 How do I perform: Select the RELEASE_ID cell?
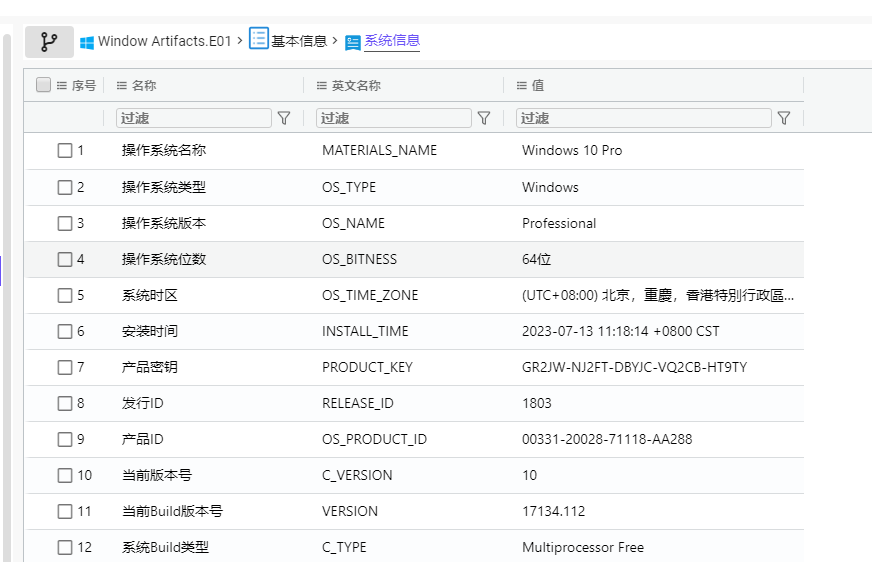coord(358,403)
